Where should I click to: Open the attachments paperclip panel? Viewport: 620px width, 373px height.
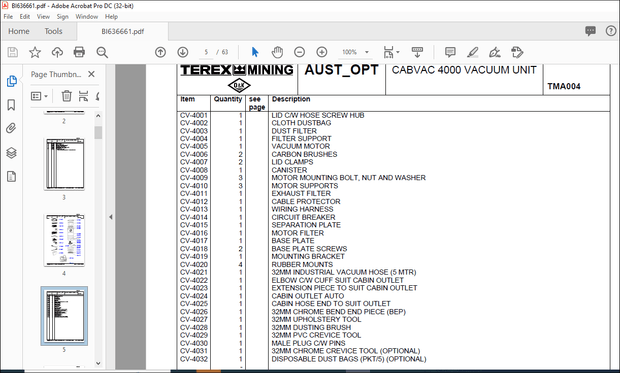[x=11, y=129]
